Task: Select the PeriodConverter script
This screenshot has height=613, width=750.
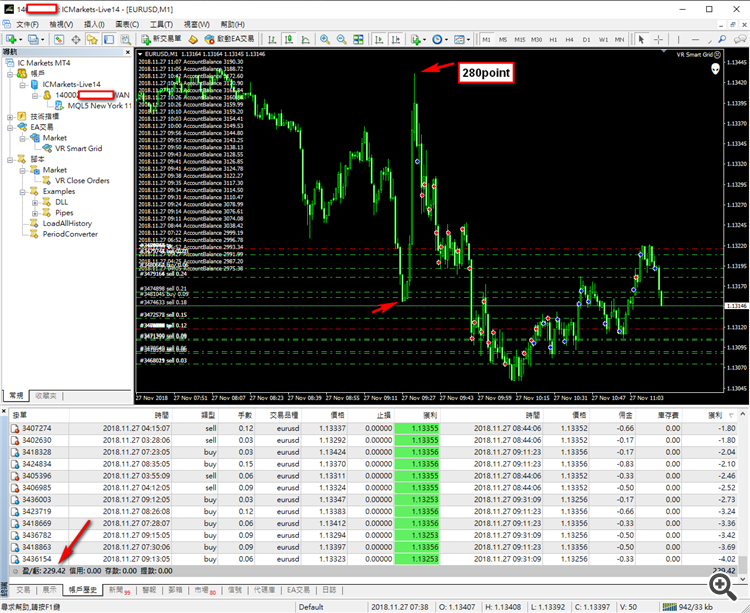Action: (x=70, y=234)
